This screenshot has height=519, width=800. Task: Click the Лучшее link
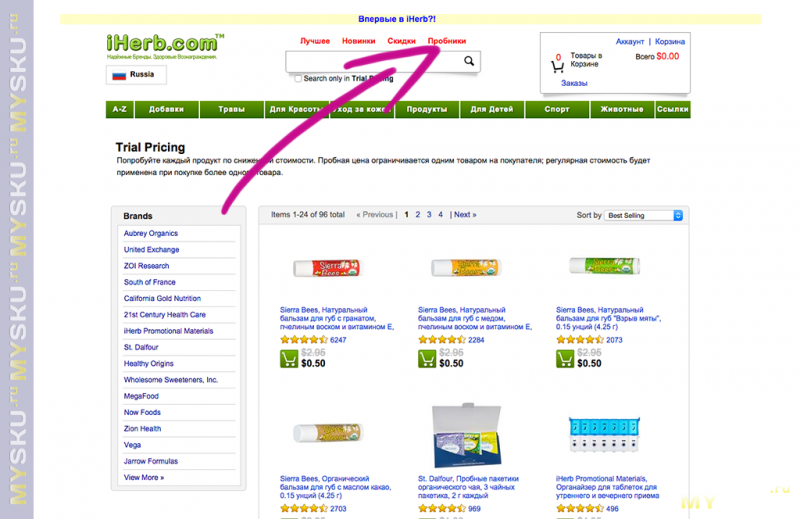(x=315, y=41)
